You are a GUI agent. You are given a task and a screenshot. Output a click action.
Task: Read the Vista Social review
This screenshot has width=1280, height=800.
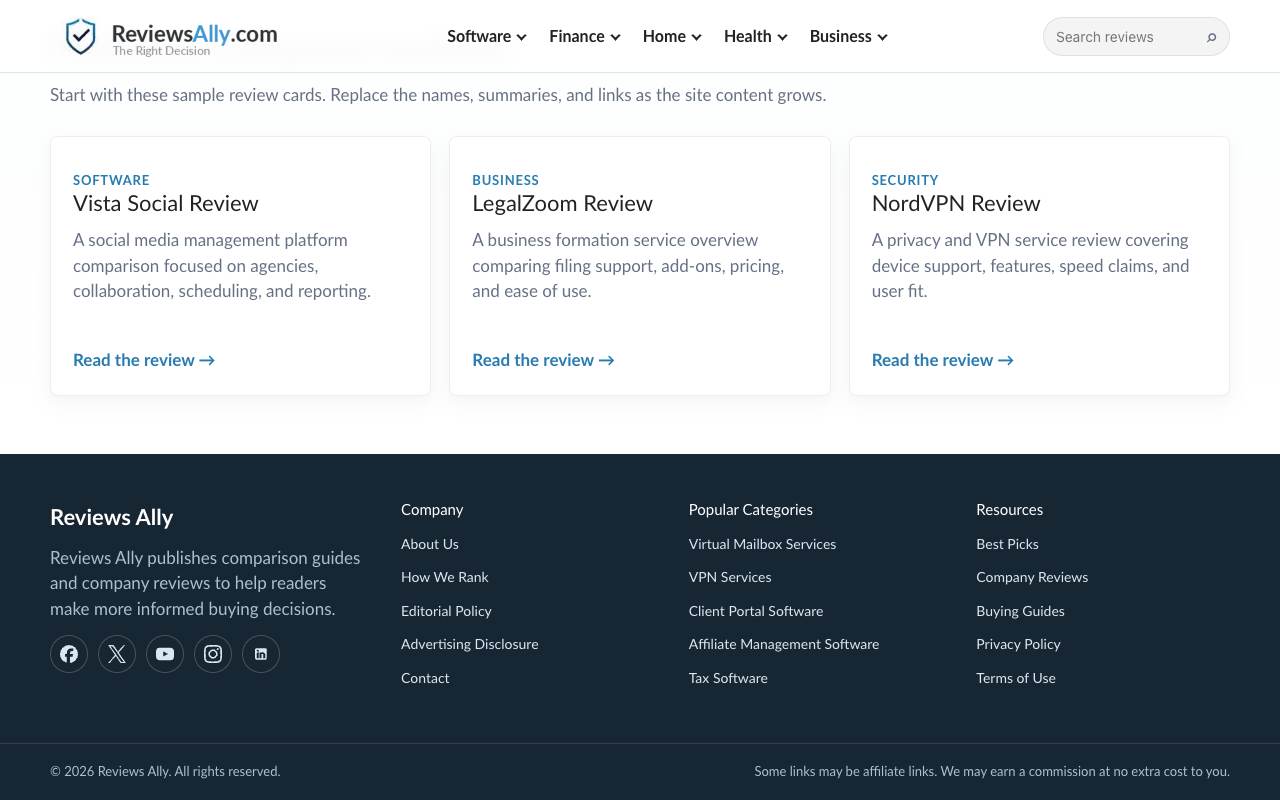pyautogui.click(x=144, y=360)
